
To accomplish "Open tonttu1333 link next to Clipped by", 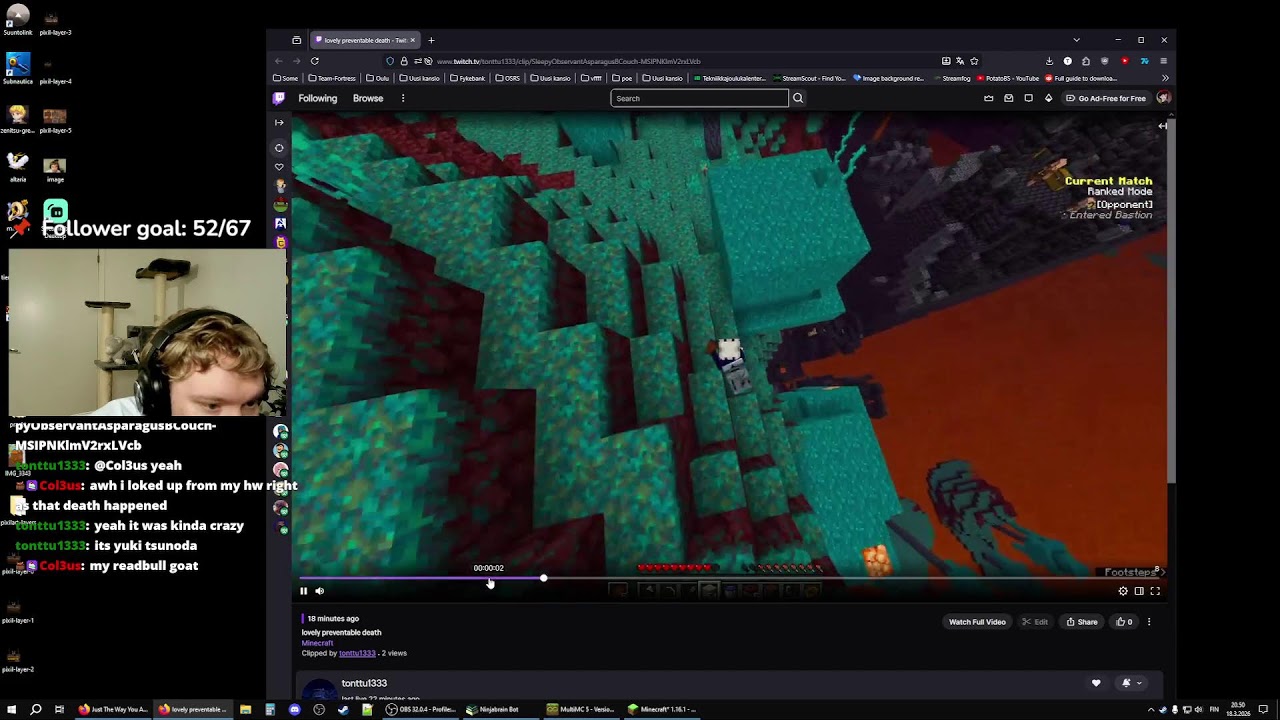I will click(x=357, y=653).
